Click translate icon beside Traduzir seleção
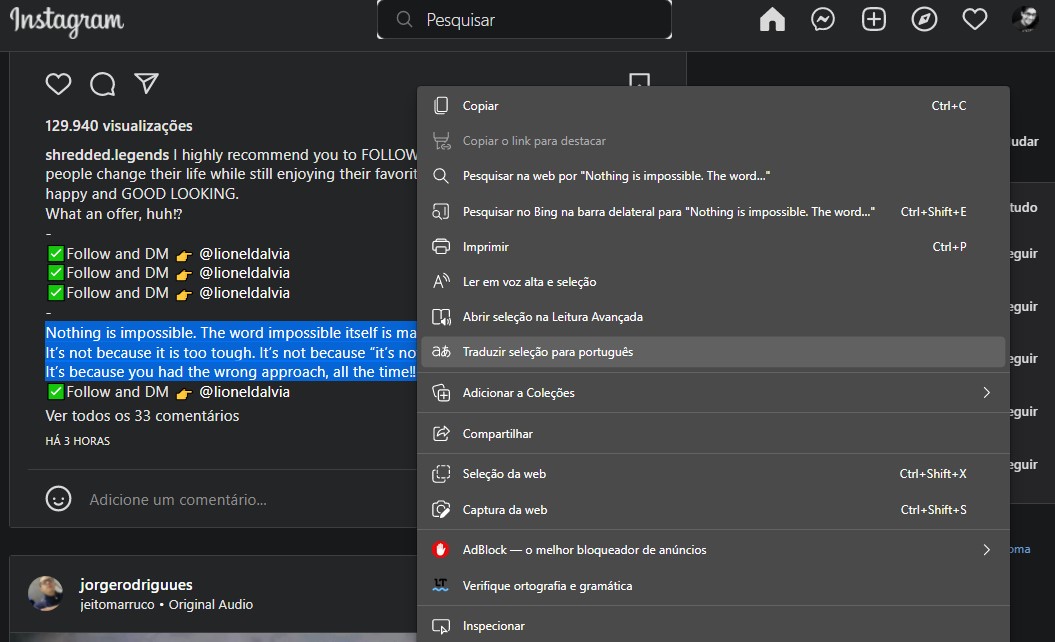The height and width of the screenshot is (642, 1055). click(x=441, y=352)
